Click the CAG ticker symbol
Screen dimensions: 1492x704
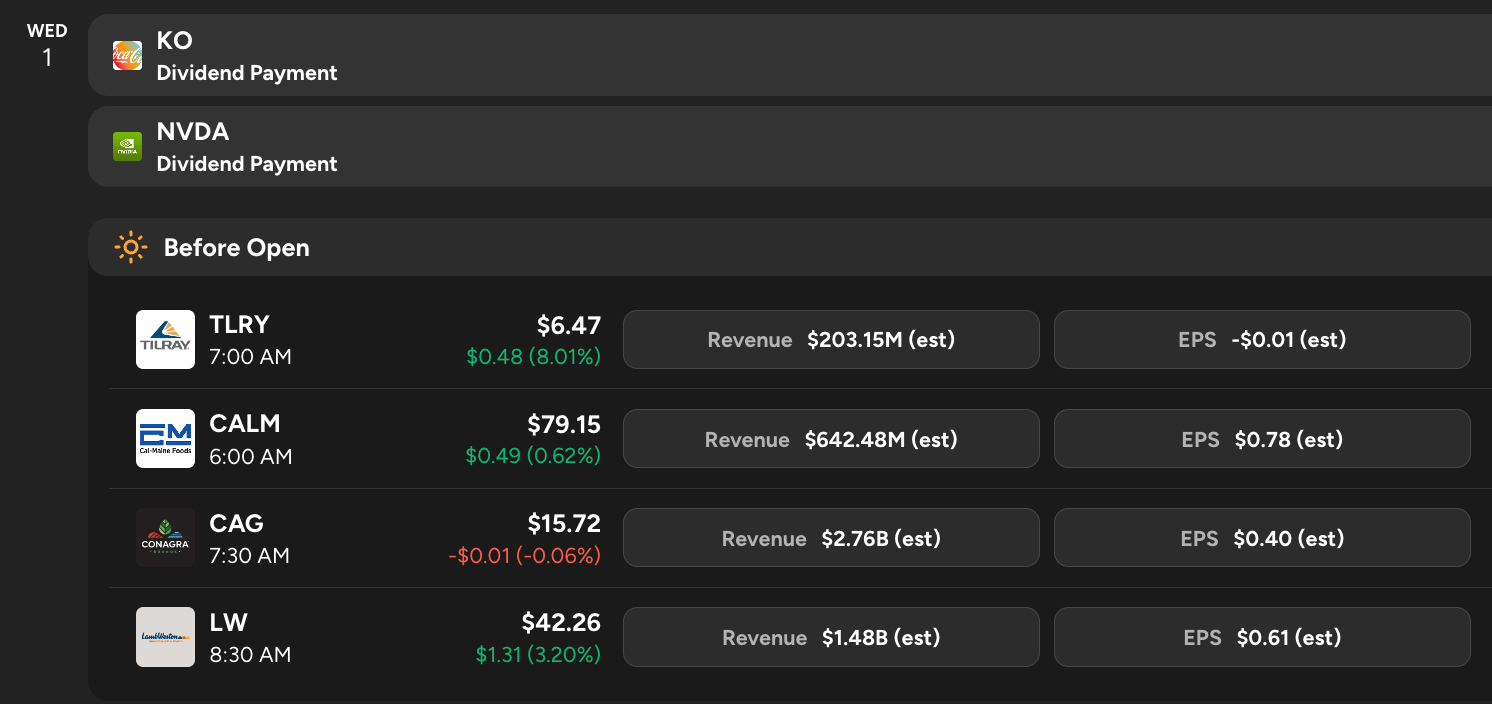[x=237, y=522]
